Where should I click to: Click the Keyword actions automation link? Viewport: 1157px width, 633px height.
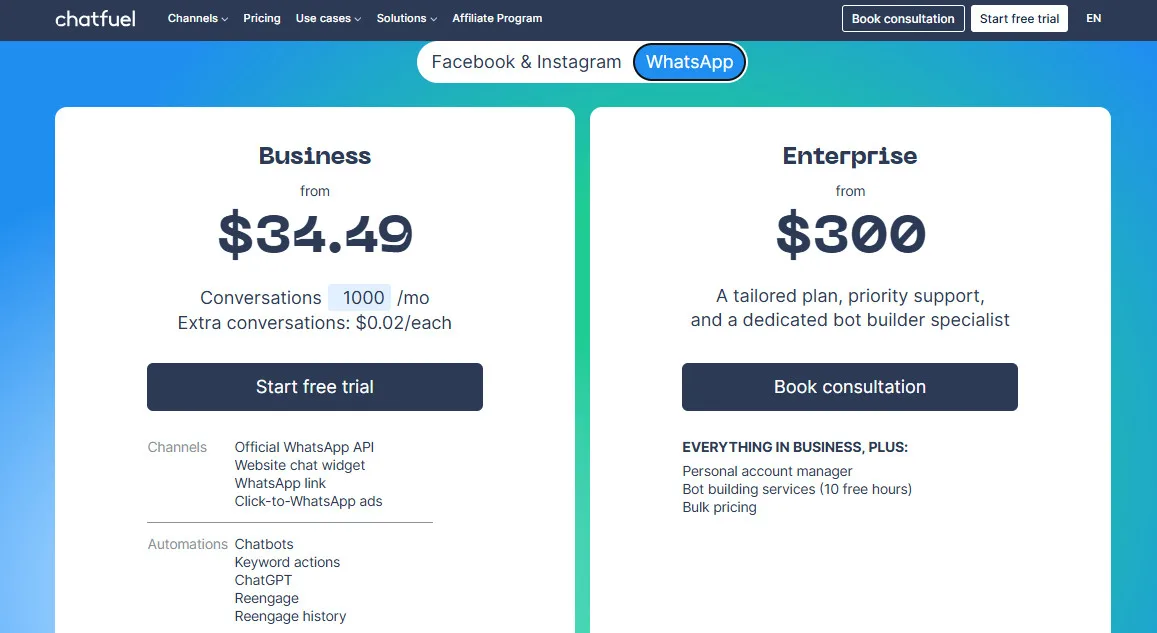point(287,562)
